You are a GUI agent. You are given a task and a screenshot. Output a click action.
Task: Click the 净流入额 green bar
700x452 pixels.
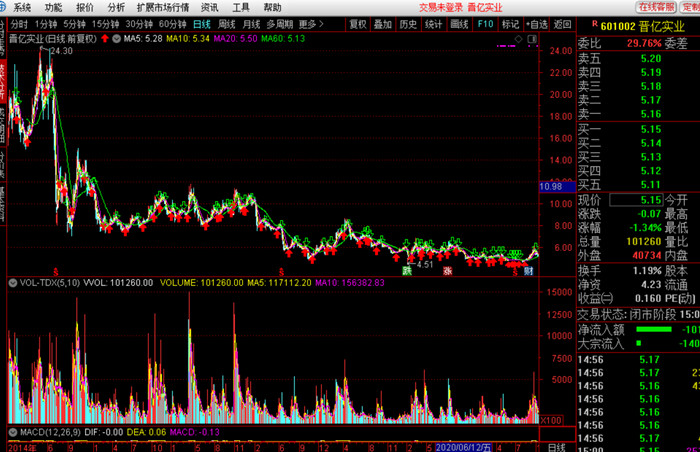pyautogui.click(x=654, y=330)
